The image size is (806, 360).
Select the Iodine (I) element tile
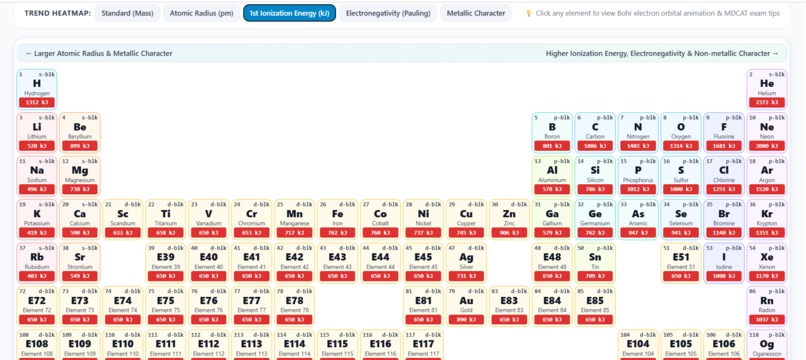tap(724, 263)
